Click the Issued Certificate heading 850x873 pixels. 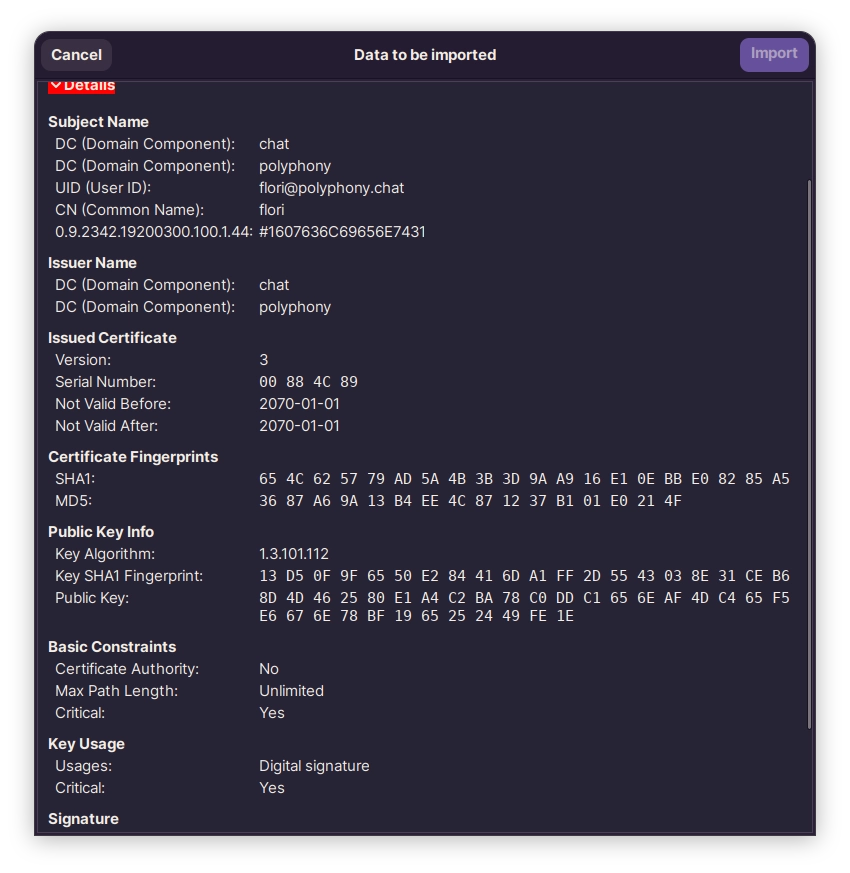[x=112, y=338]
